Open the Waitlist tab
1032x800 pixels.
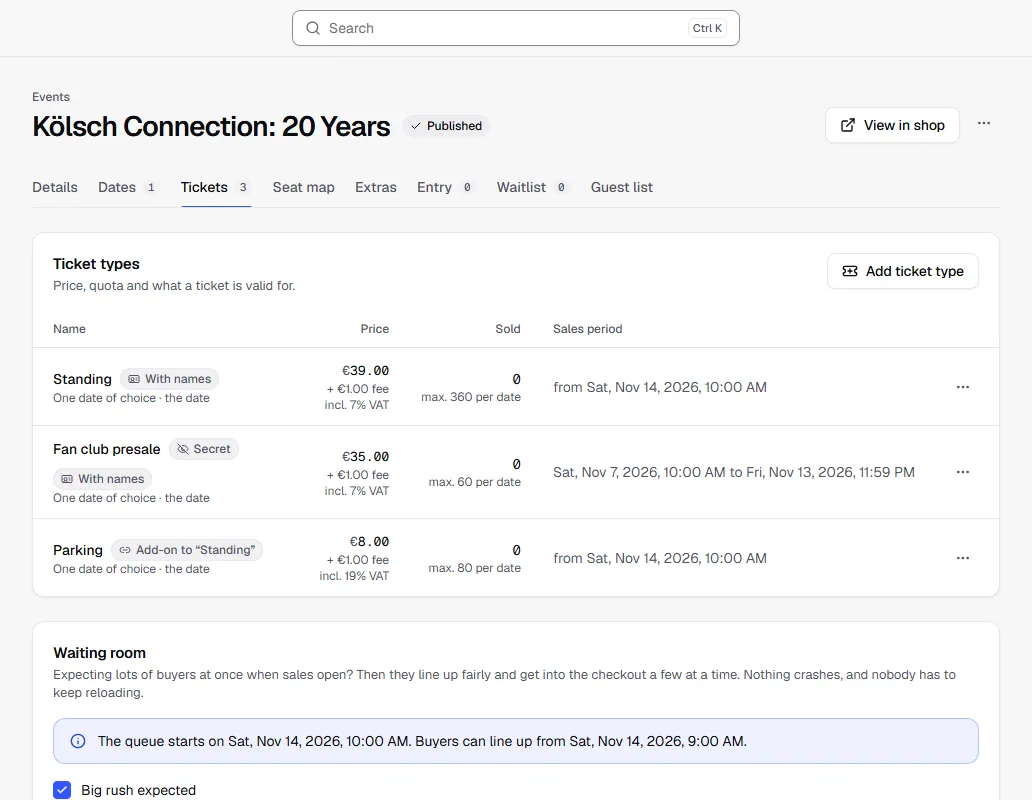[x=532, y=188]
